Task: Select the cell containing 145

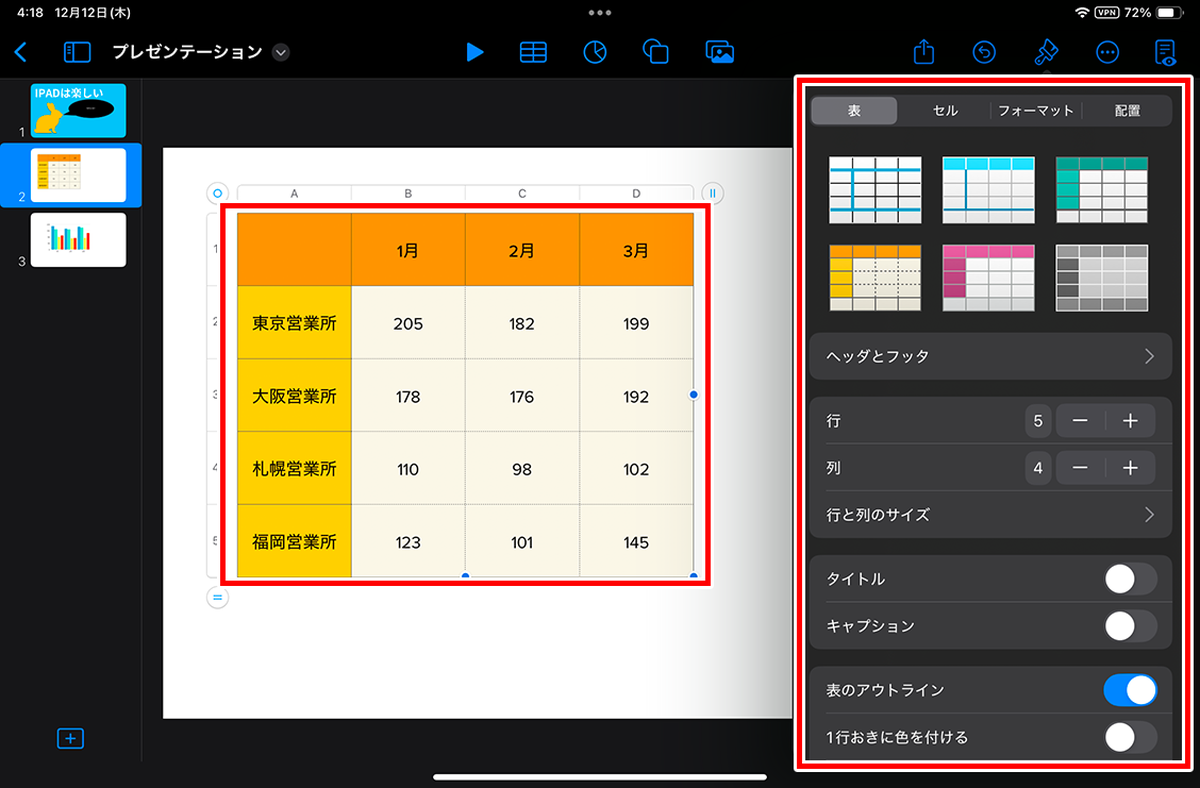Action: click(x=636, y=542)
